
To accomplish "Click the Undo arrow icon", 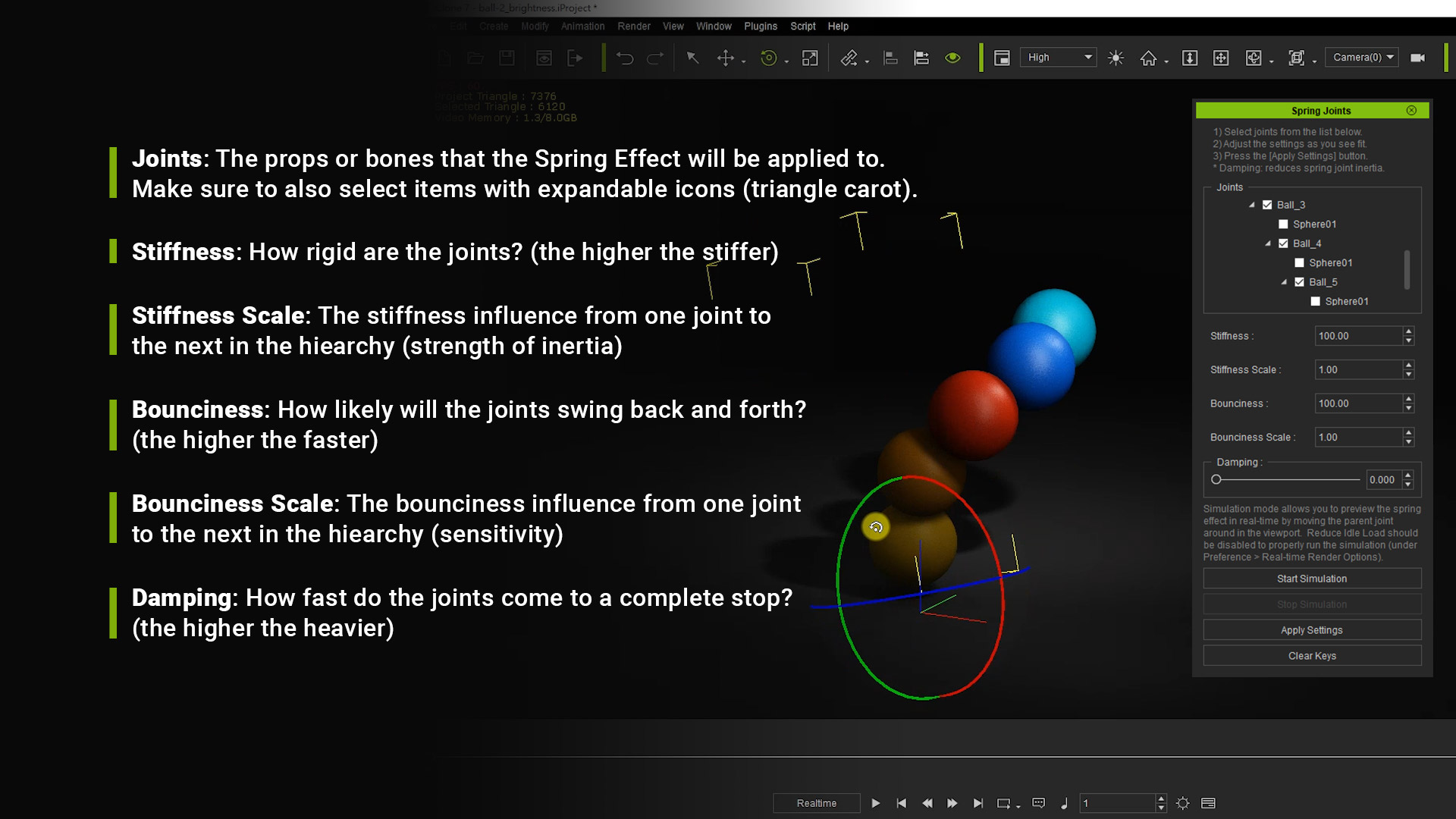I will click(x=625, y=58).
